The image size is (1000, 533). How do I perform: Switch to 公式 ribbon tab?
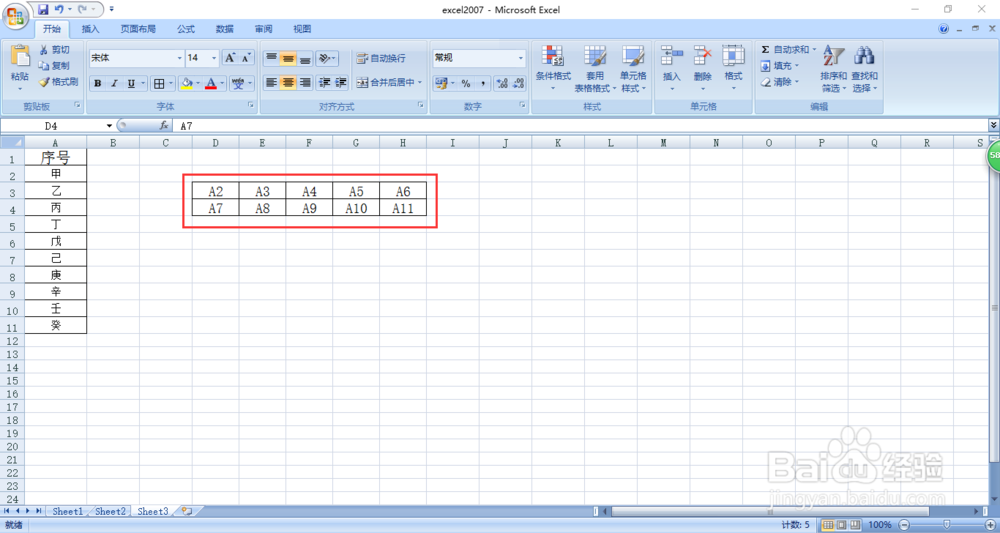coord(186,29)
